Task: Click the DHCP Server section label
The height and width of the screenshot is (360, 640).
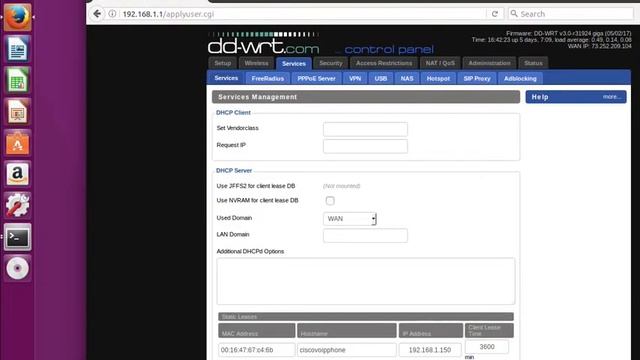Action: pos(234,171)
